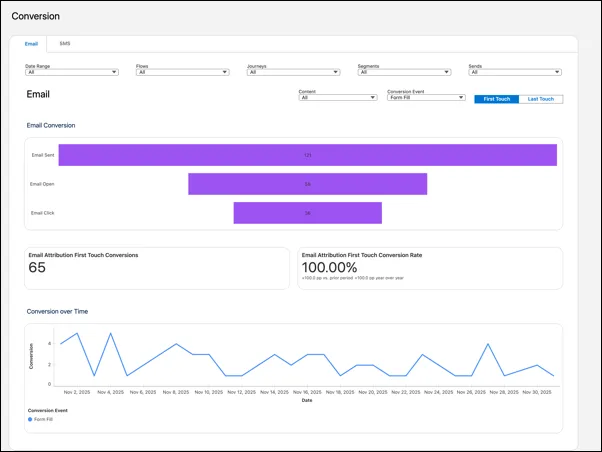Expand the Flows filter dropdown
Viewport: 602px width, 452px height.
182,72
